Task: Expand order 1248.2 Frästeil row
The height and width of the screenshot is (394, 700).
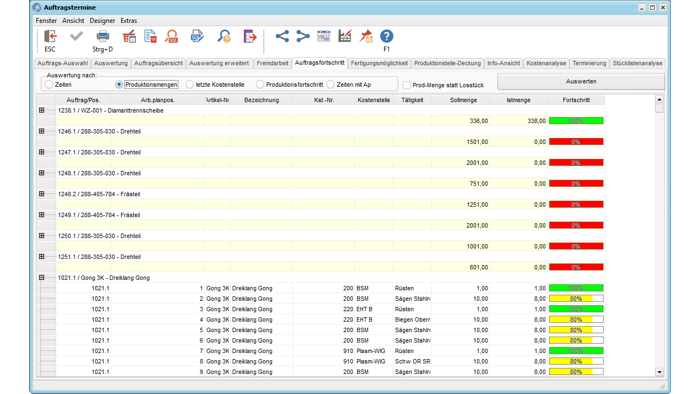Action: pyautogui.click(x=42, y=194)
